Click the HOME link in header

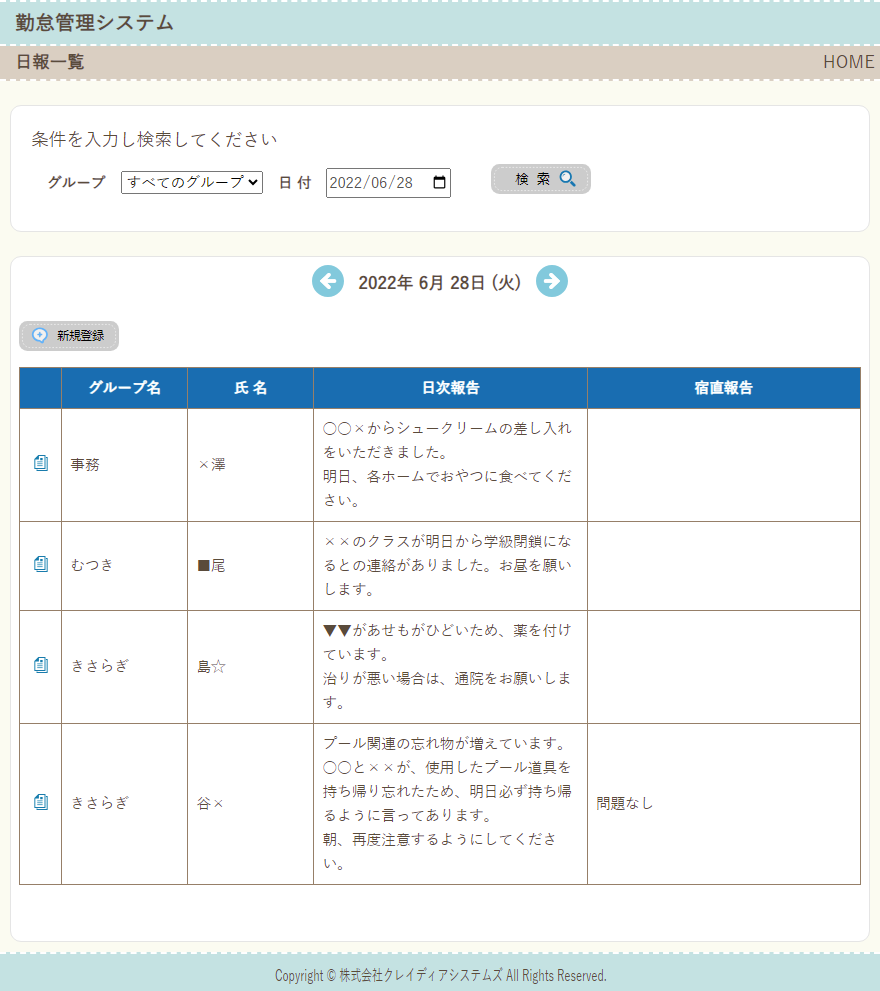848,62
